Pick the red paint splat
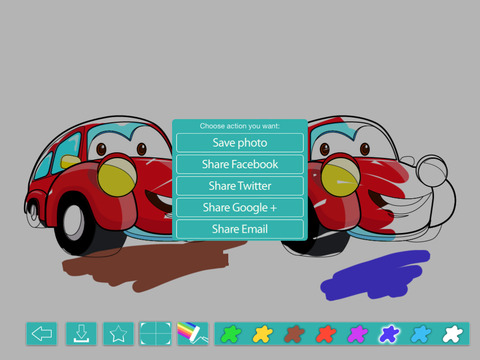480x360 pixels. click(x=326, y=334)
